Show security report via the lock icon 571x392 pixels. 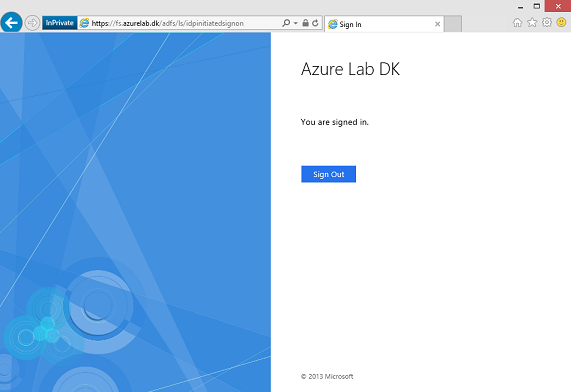[x=306, y=23]
